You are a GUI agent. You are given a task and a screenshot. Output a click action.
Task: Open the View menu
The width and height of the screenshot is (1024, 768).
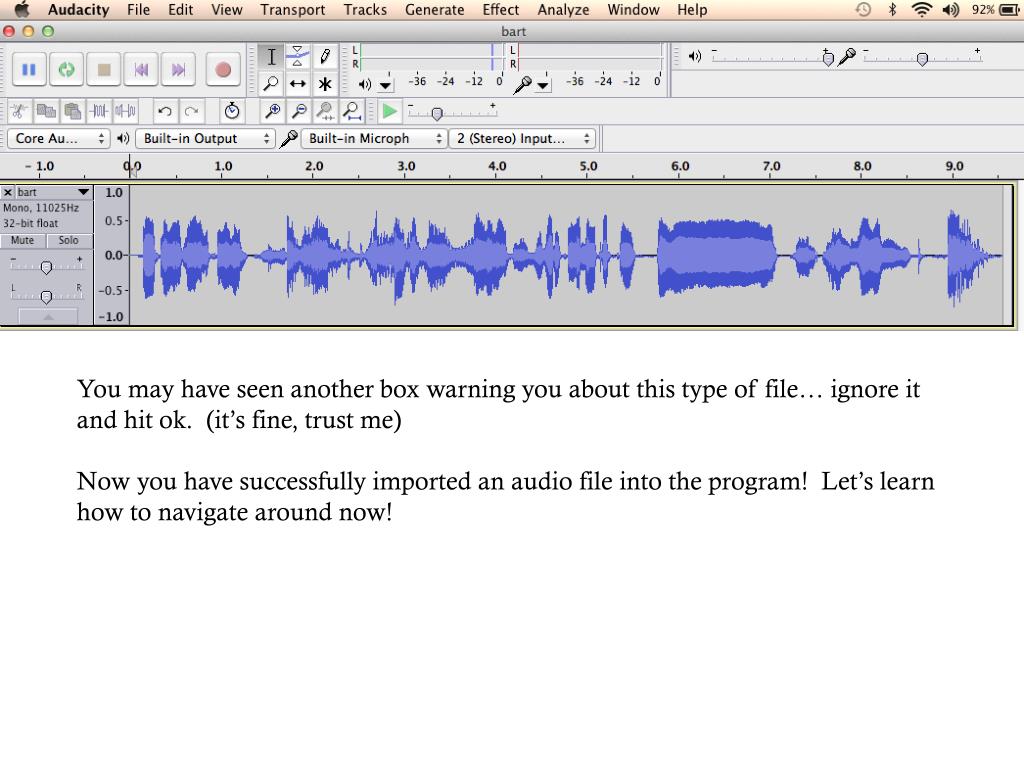(227, 10)
